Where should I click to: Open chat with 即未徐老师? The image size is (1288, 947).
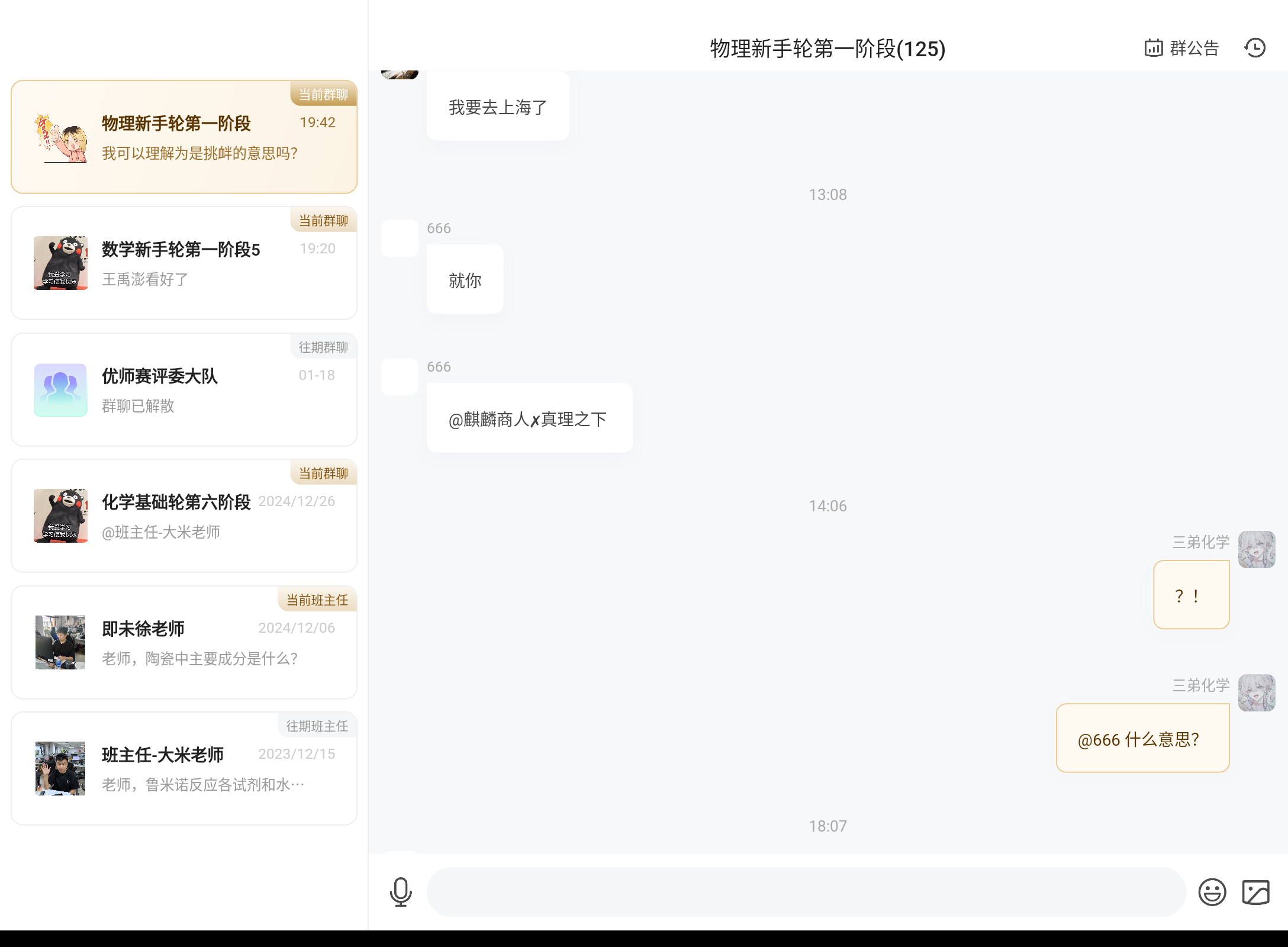(184, 643)
